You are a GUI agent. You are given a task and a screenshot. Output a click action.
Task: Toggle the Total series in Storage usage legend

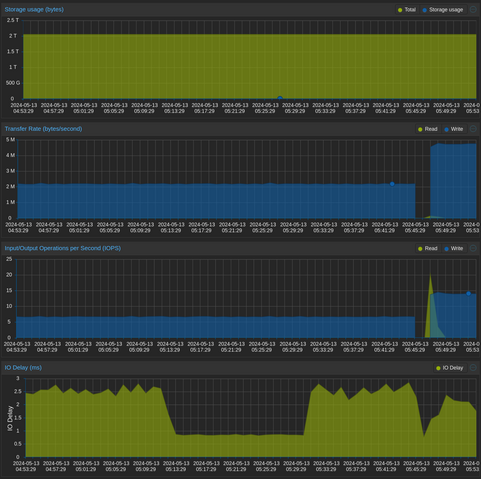(x=407, y=10)
